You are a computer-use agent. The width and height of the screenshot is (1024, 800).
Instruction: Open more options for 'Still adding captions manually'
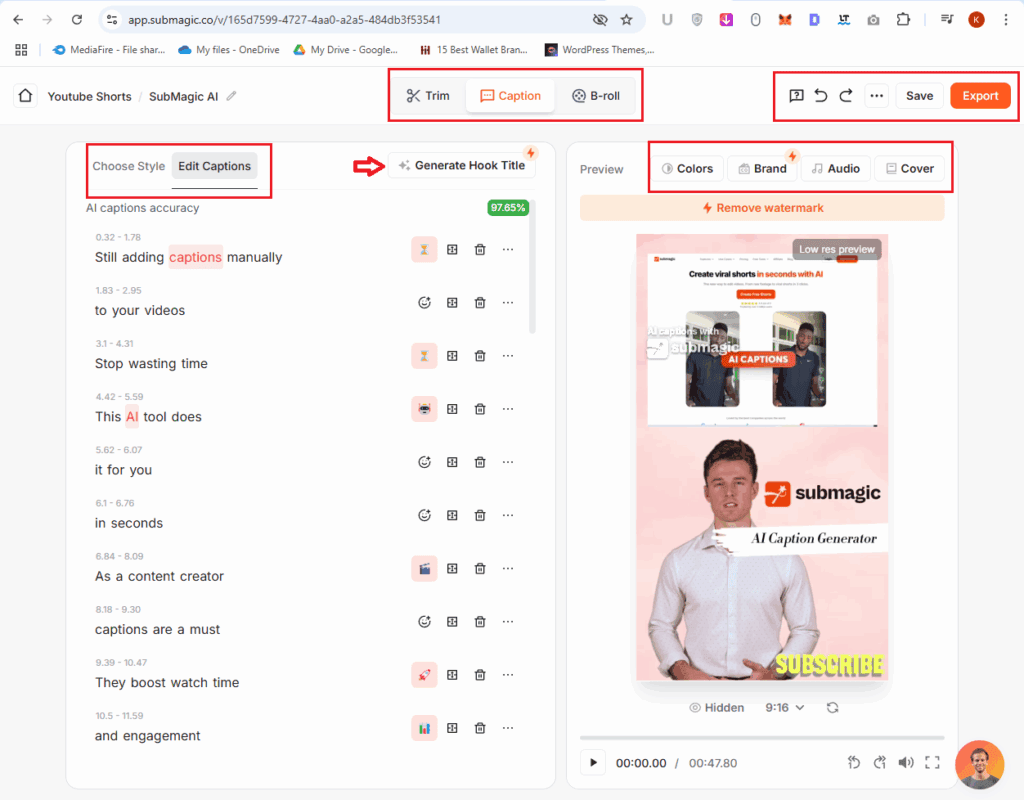point(508,249)
